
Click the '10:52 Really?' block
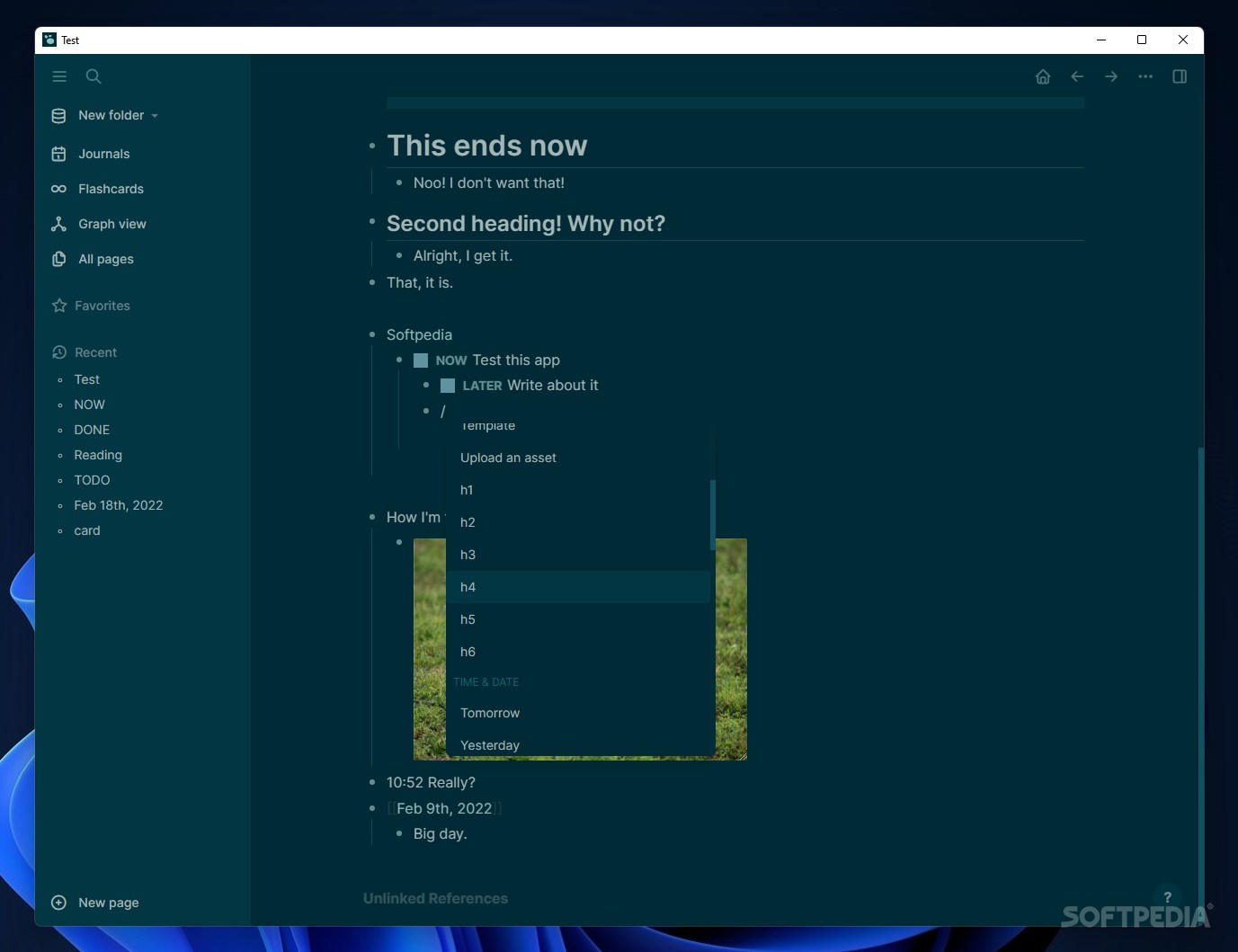tap(431, 782)
